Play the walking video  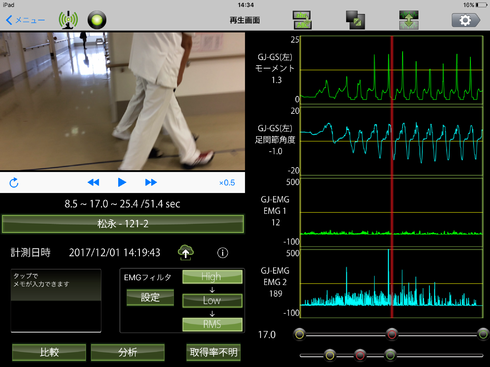122,182
